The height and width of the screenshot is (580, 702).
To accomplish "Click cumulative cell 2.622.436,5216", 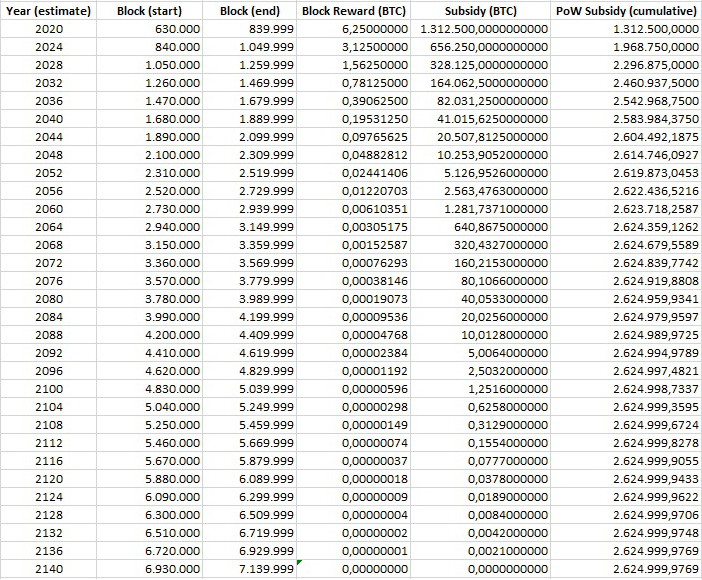I will (x=626, y=191).
